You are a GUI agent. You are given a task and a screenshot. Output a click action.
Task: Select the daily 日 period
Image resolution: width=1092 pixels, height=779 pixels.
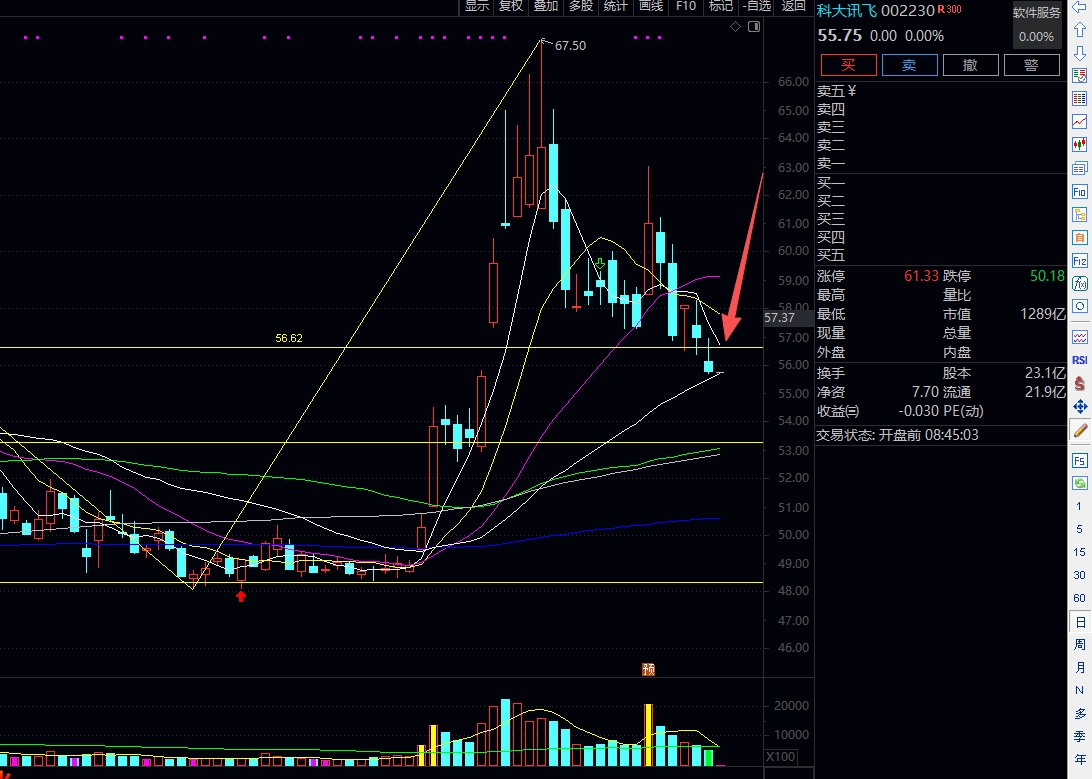(1080, 622)
